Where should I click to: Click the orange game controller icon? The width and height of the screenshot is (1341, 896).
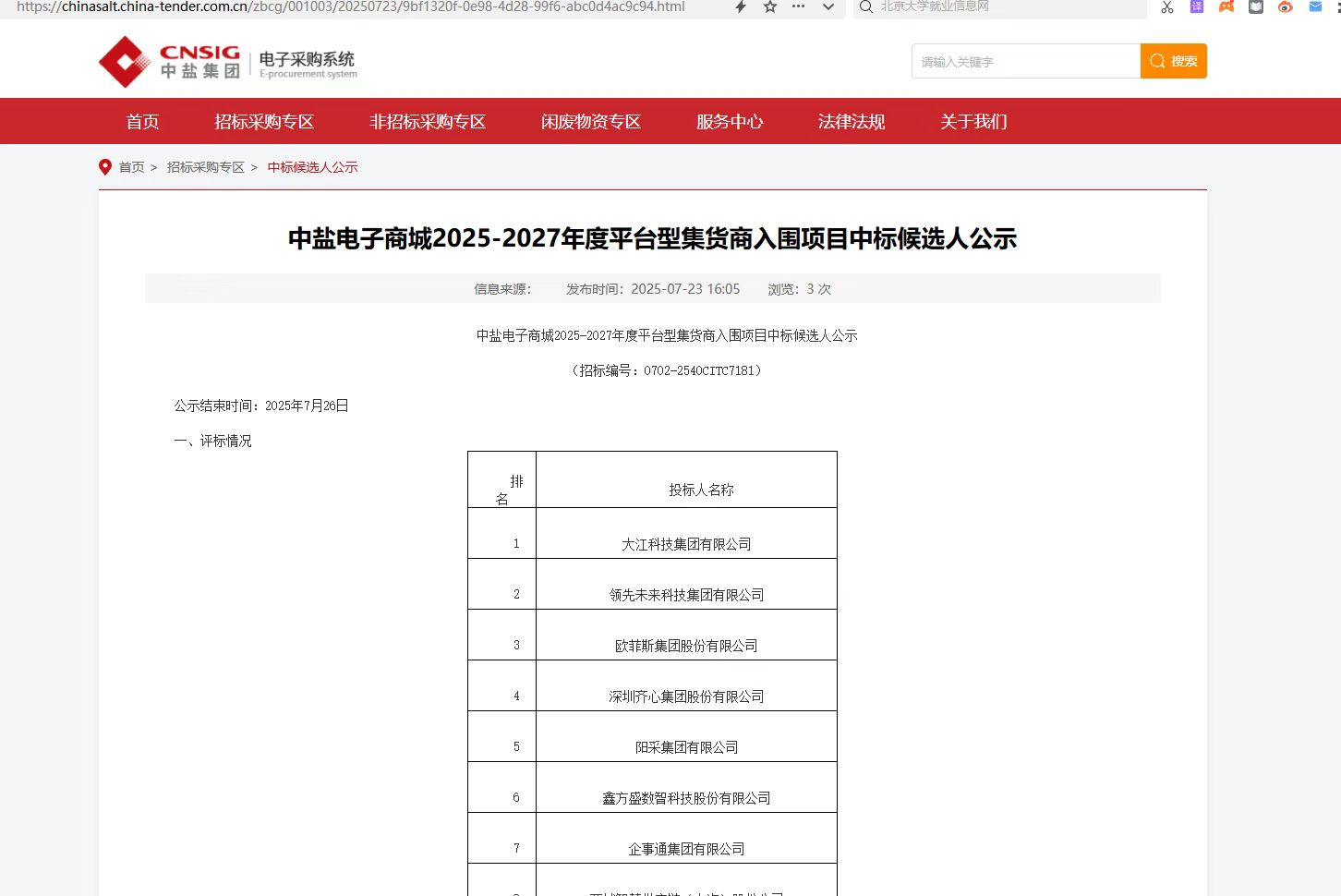click(x=1226, y=6)
